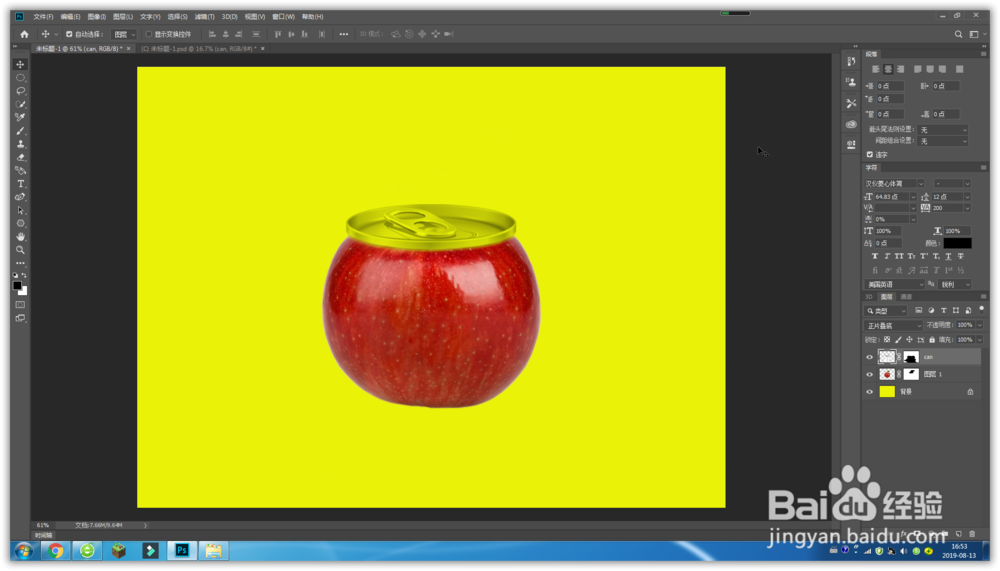Select the Move tool in the toolbox
This screenshot has width=1000, height=571.
(20, 64)
